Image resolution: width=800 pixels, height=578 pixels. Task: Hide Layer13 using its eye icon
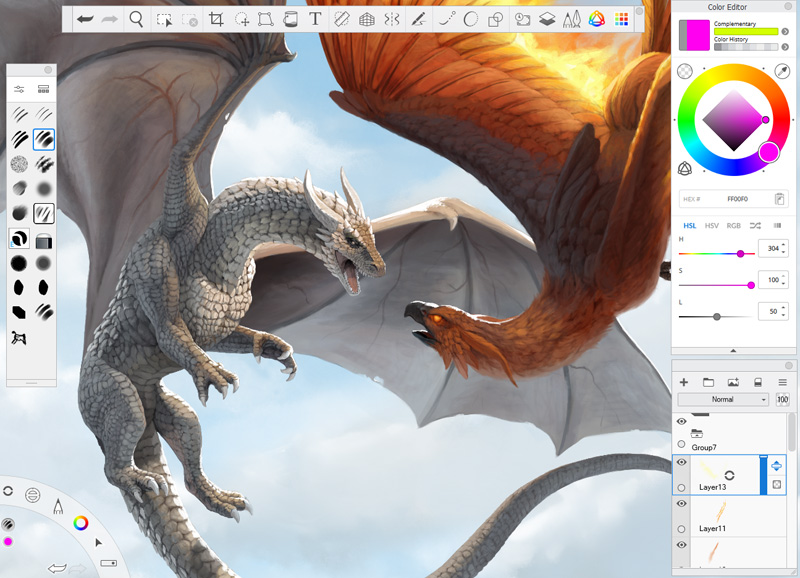pos(682,462)
